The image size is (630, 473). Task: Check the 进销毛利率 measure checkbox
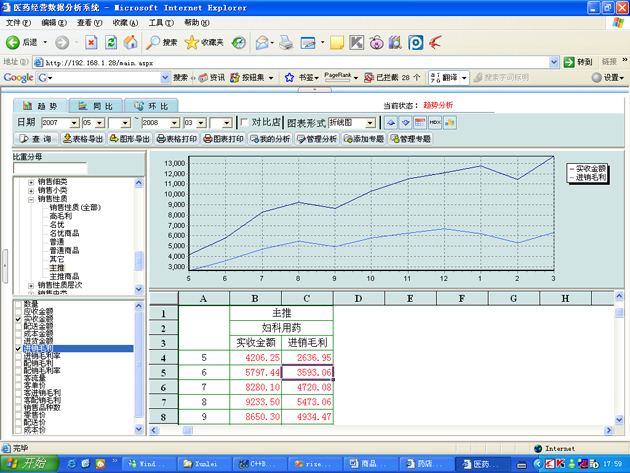(18, 356)
